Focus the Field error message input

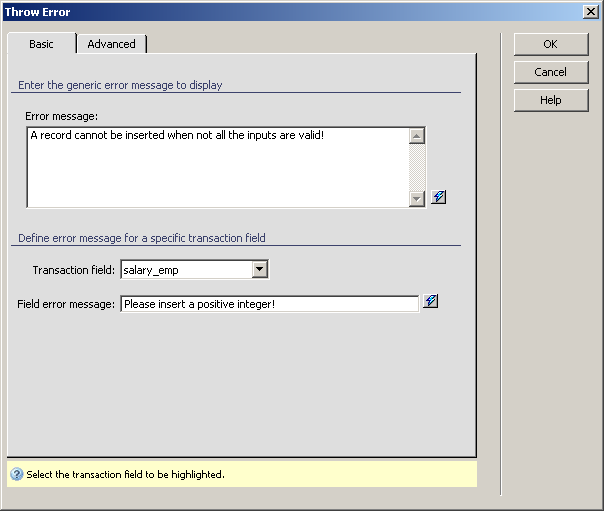click(x=269, y=304)
